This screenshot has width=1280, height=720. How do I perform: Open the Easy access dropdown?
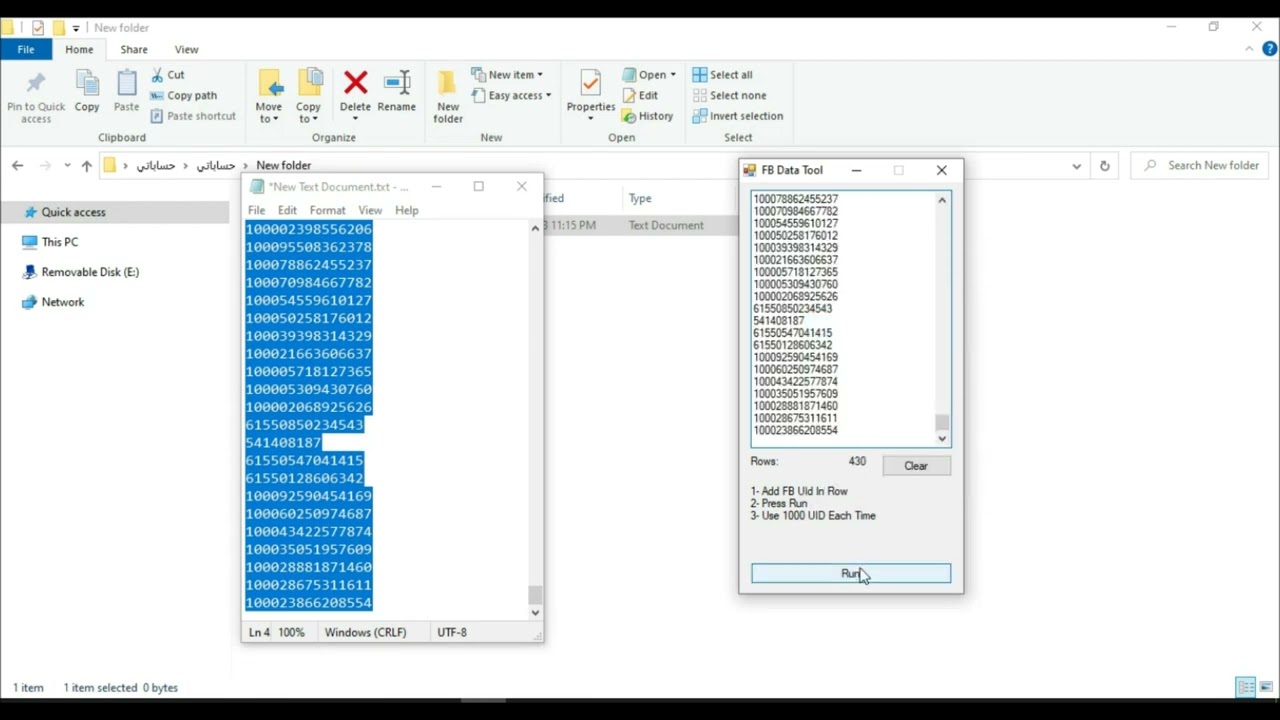[x=511, y=95]
